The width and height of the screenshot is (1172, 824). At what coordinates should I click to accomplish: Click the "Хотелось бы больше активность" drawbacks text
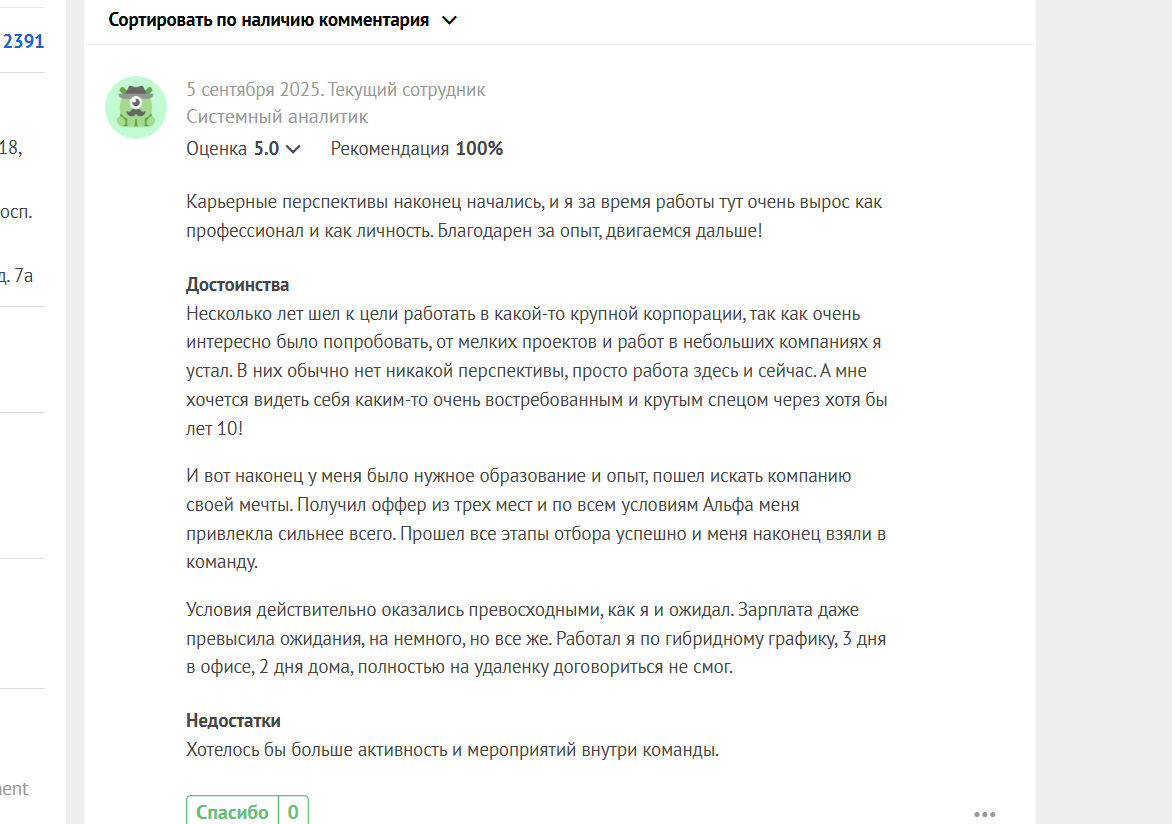point(452,750)
